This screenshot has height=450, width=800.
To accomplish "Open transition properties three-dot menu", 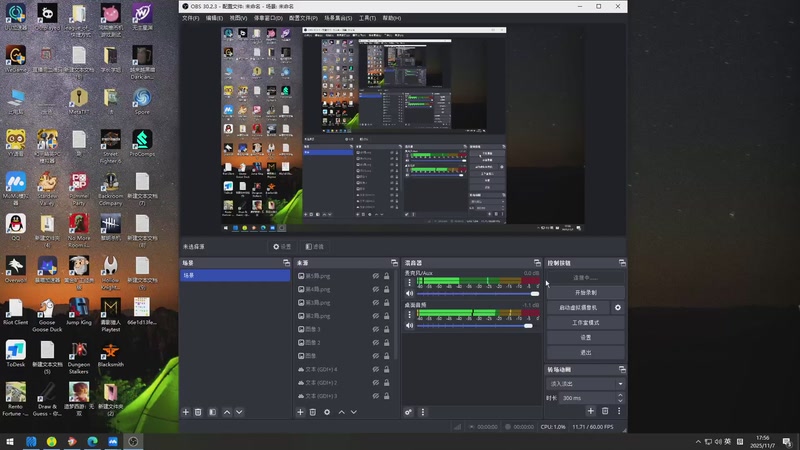I will coord(619,411).
